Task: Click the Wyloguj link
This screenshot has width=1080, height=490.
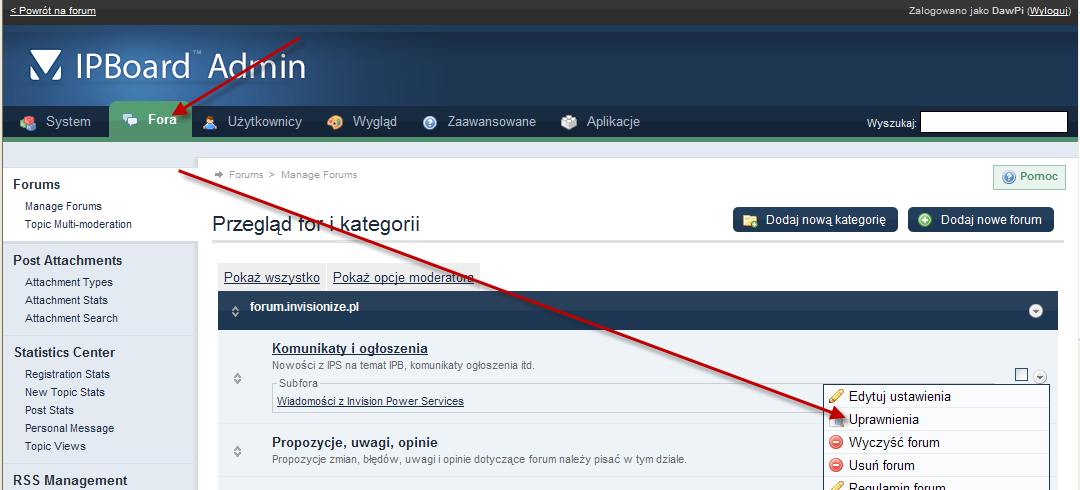Action: (1049, 10)
